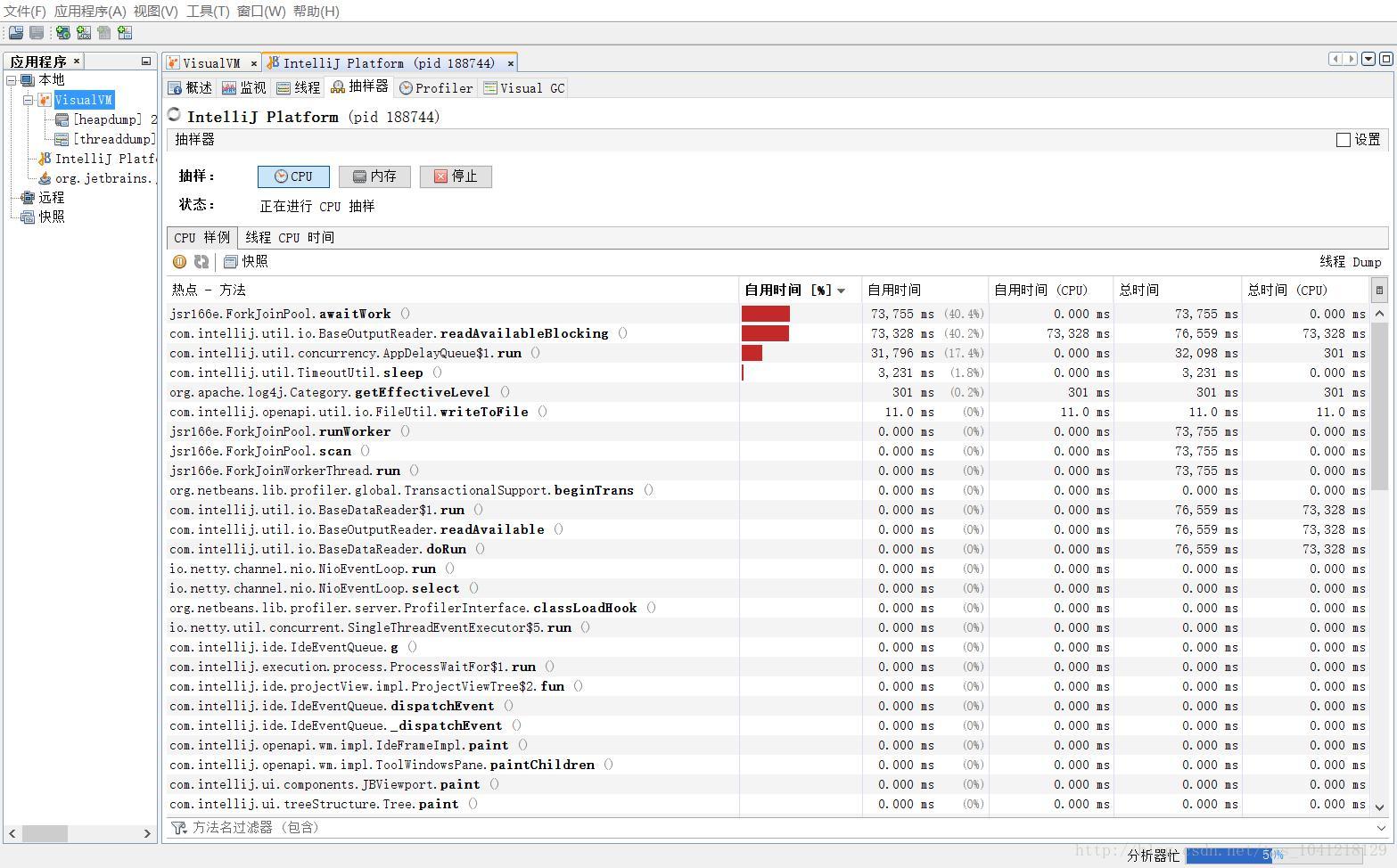This screenshot has height=868, width=1397.
Task: Select [threaddump] node in tree
Action: point(107,139)
